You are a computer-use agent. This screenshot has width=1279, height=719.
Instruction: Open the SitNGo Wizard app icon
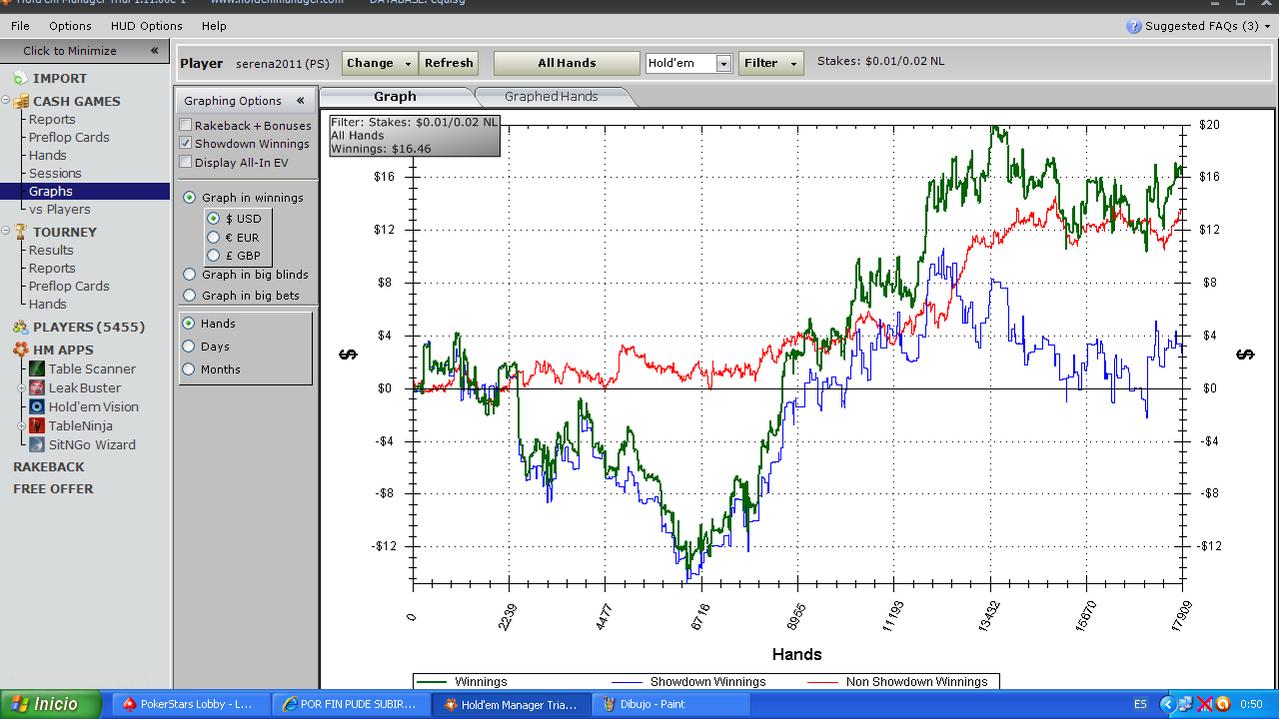point(37,445)
